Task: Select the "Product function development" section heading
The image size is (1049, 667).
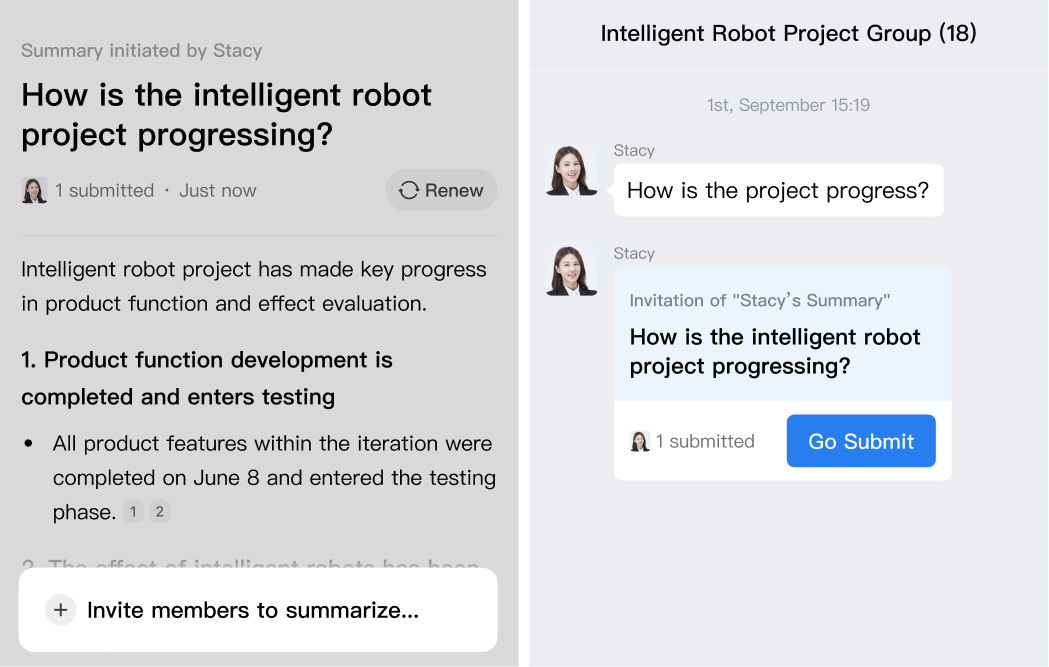Action: (x=207, y=378)
